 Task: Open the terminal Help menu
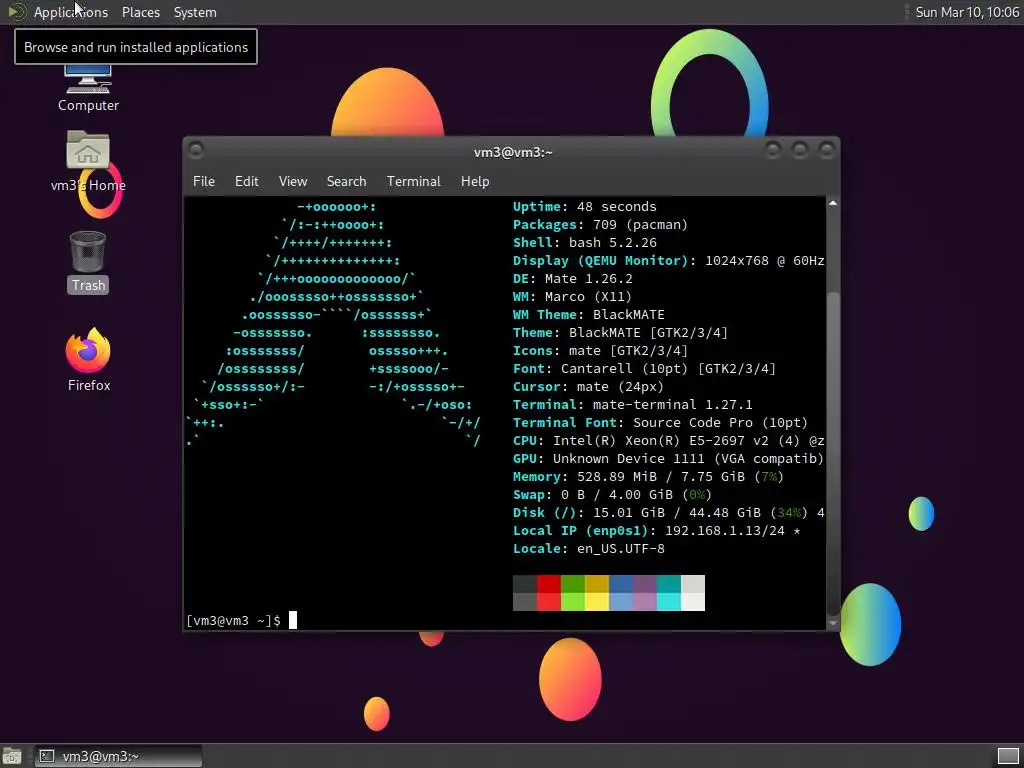click(x=475, y=182)
